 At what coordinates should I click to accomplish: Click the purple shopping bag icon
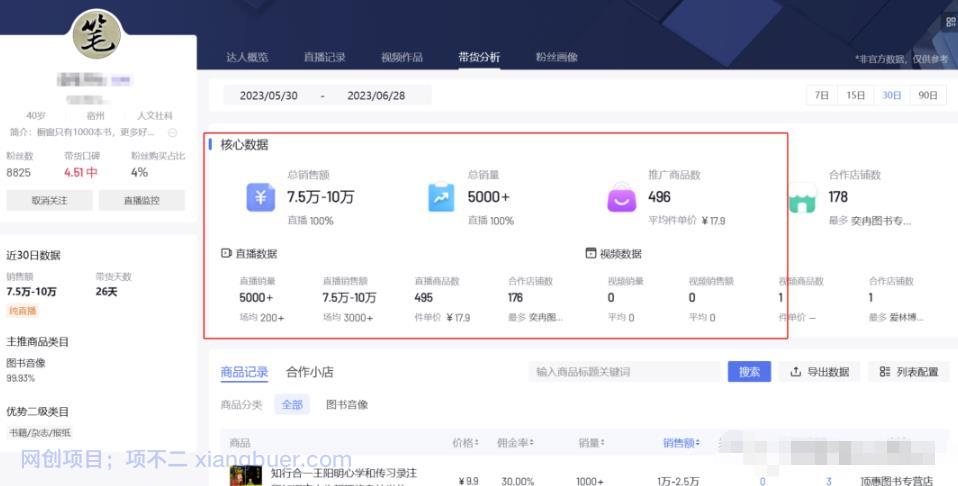[x=621, y=198]
